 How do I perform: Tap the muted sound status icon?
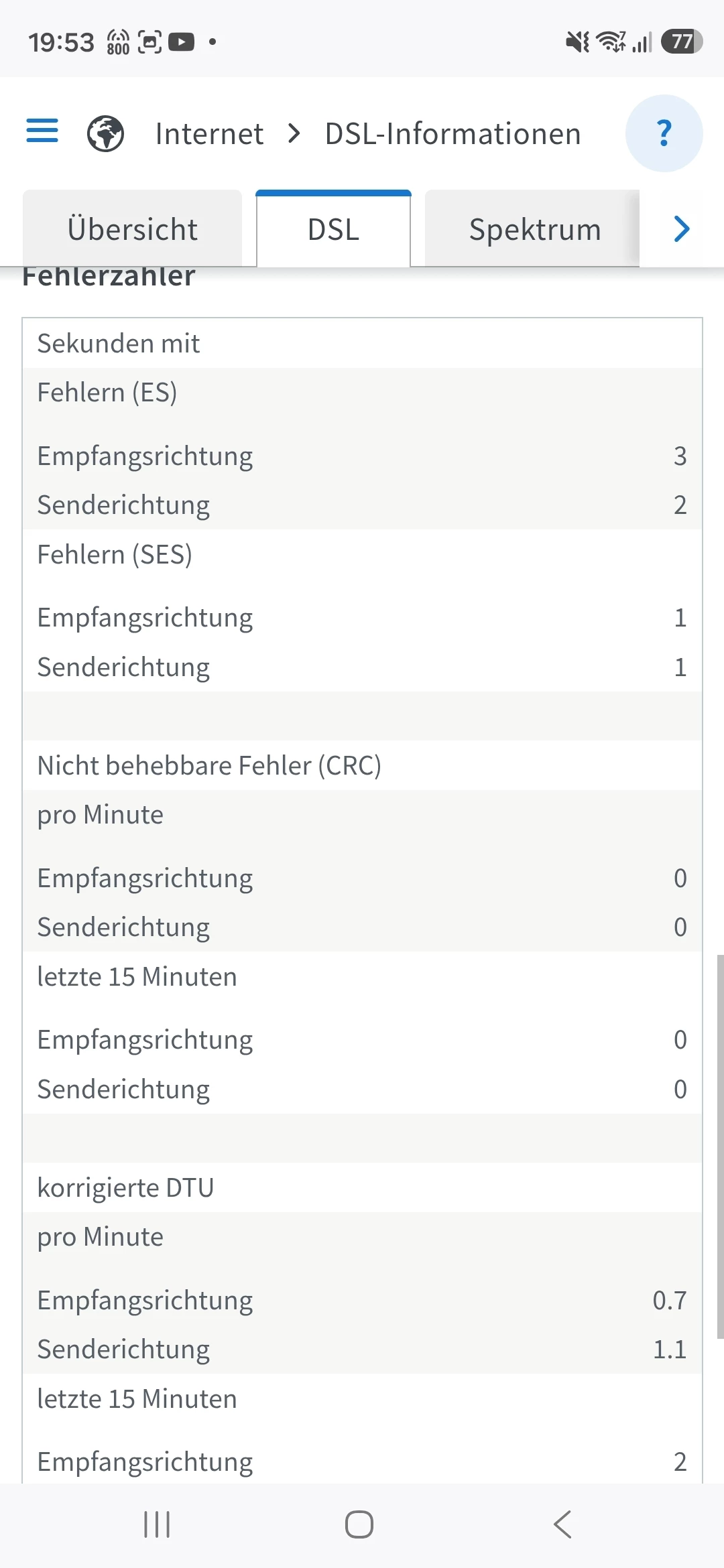tap(577, 42)
